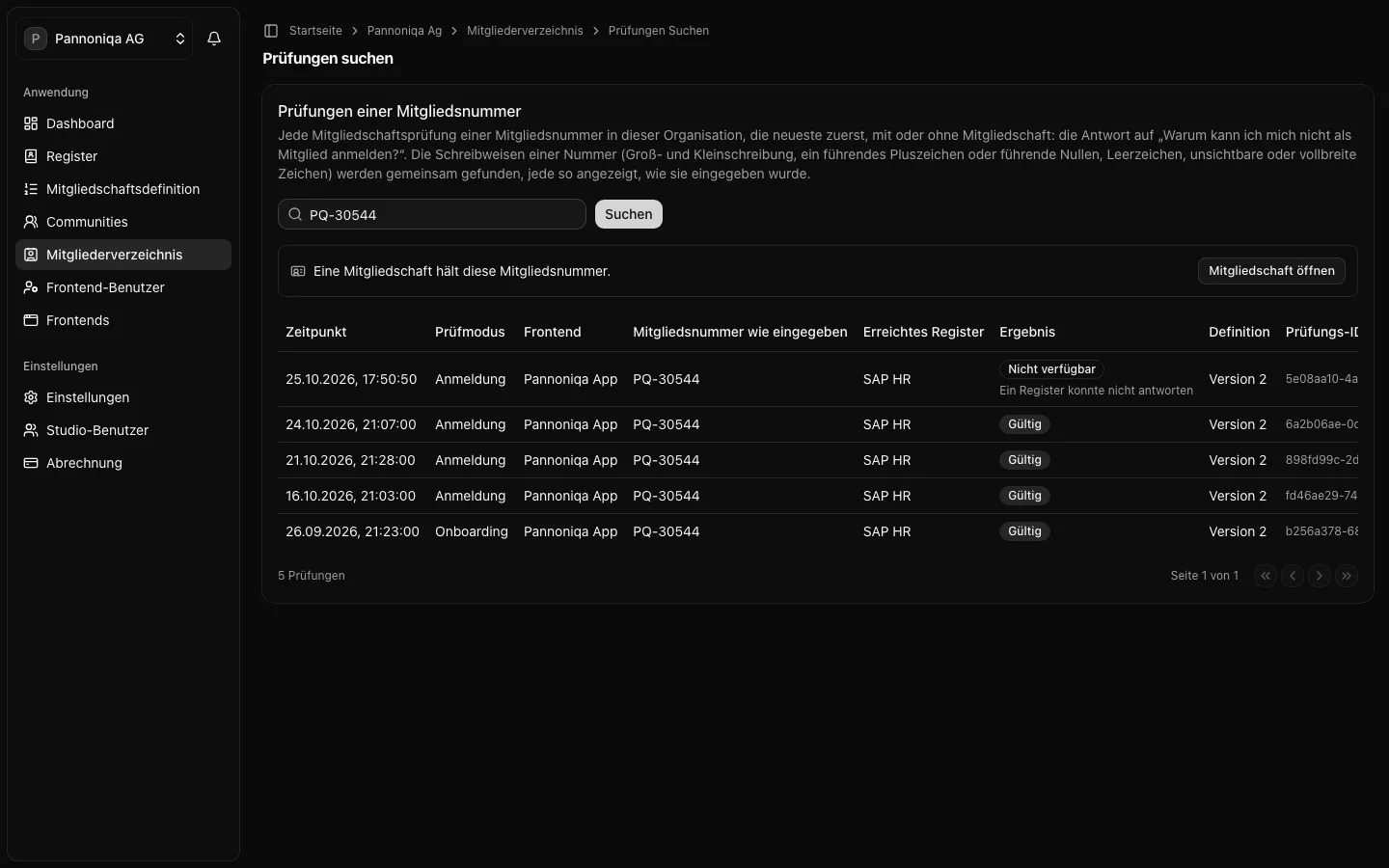Expand the Pannoniqa AG organization switcher
The height and width of the screenshot is (868, 1389).
point(104,39)
